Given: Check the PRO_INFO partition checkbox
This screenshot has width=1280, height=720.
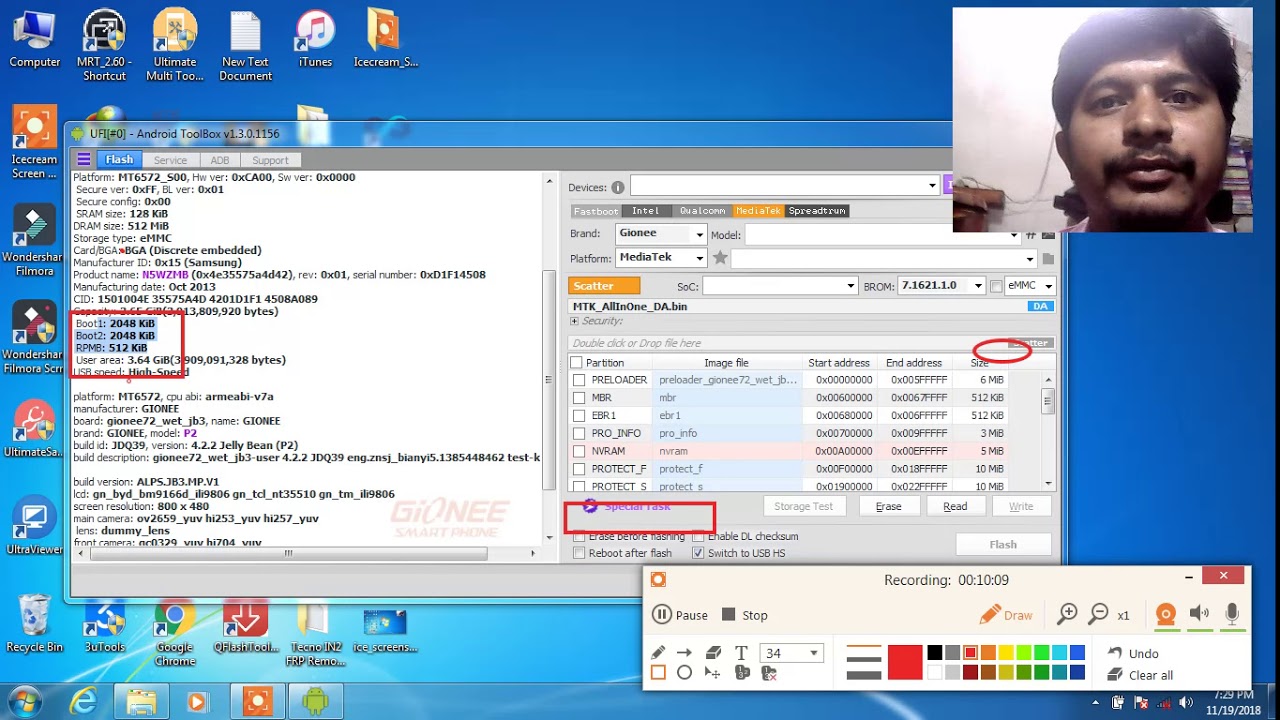Looking at the screenshot, I should click(579, 434).
